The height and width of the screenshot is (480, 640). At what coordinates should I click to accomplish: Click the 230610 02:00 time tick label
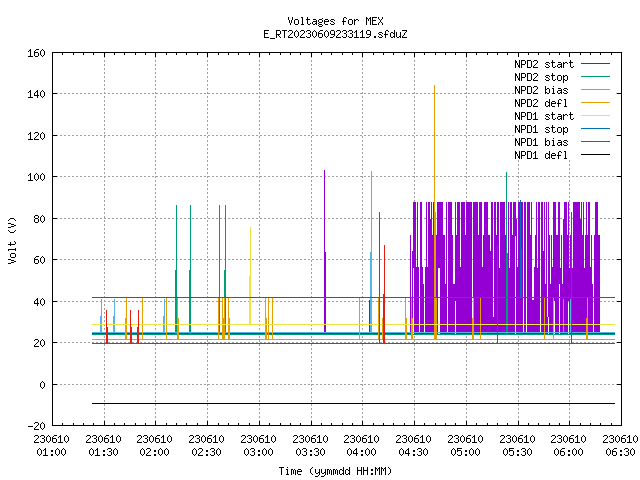154,446
